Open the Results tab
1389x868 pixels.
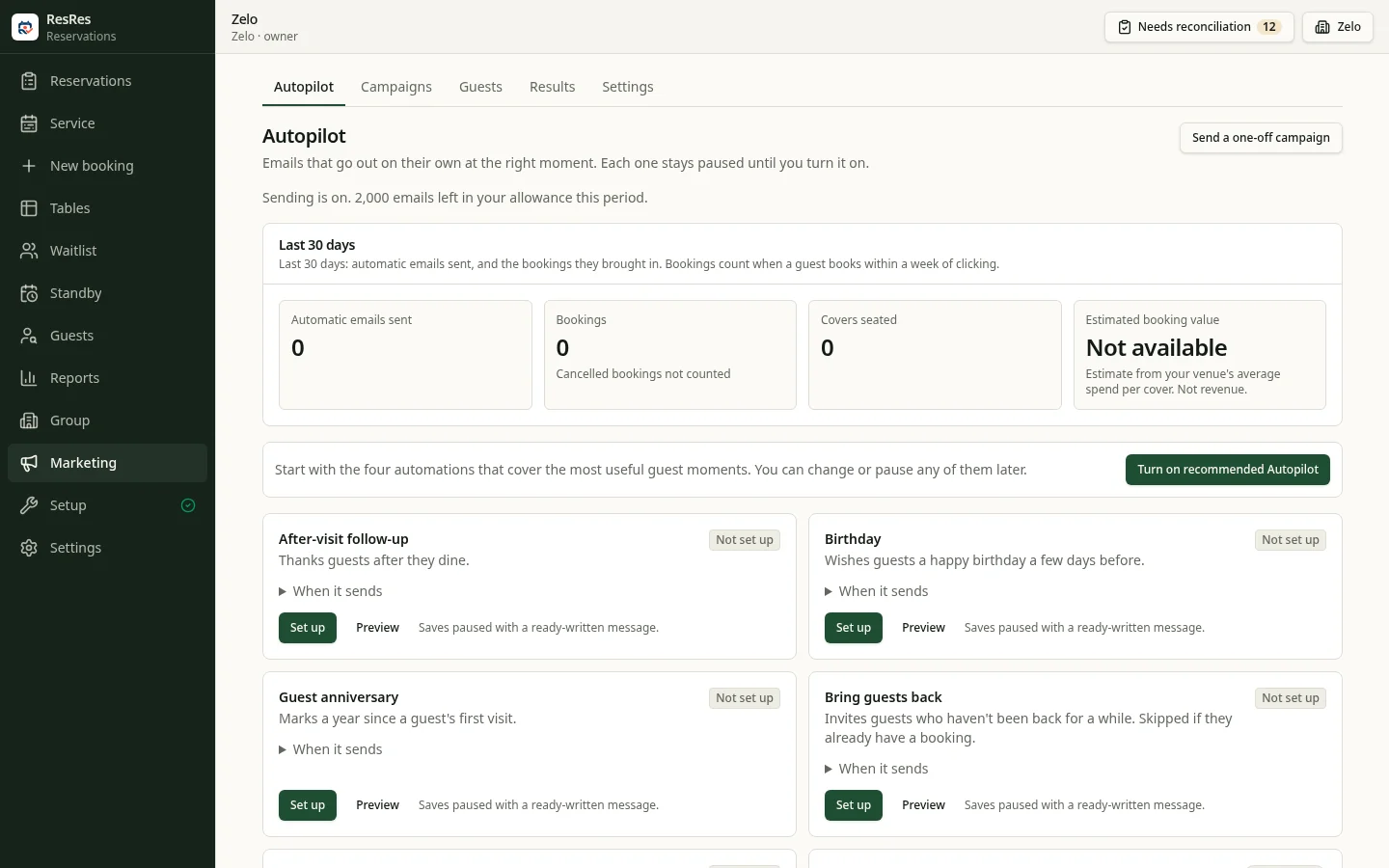[x=553, y=87]
